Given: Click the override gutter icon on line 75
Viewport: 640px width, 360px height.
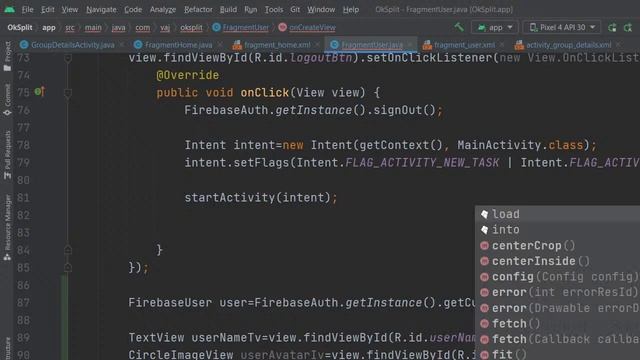Looking at the screenshot, I should point(39,92).
